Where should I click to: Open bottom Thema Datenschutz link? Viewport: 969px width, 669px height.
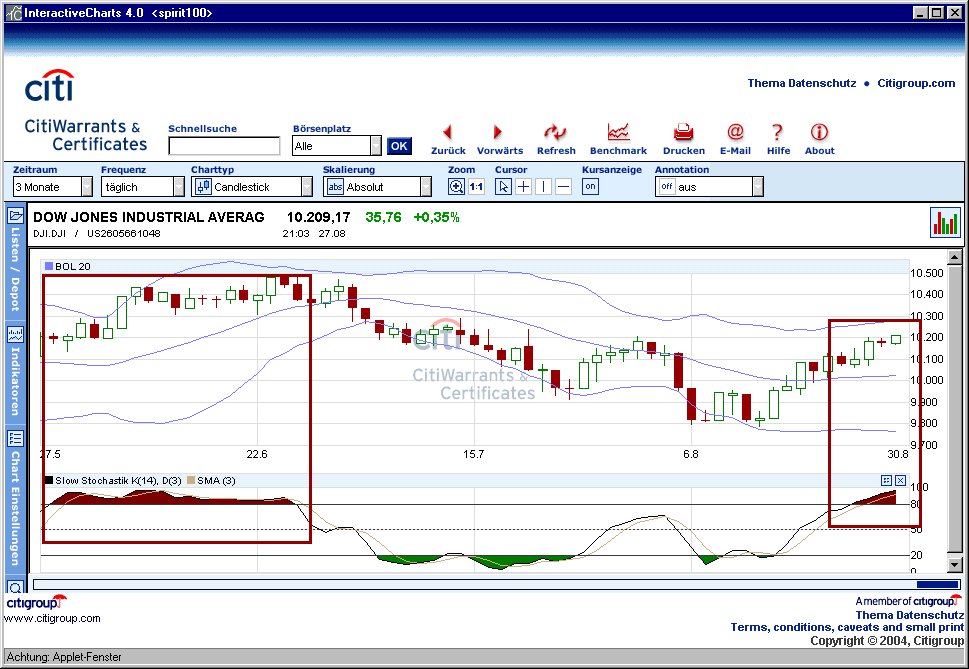[909, 615]
